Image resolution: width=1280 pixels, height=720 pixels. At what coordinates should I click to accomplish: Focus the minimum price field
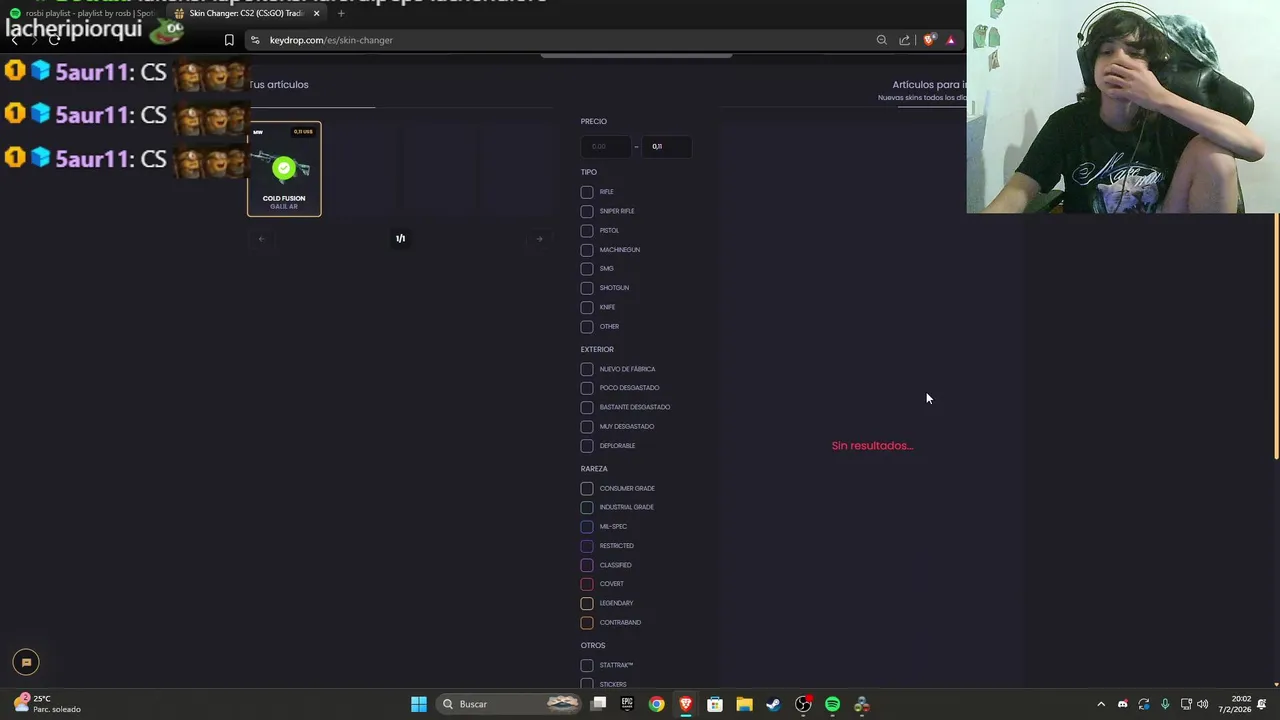point(606,146)
